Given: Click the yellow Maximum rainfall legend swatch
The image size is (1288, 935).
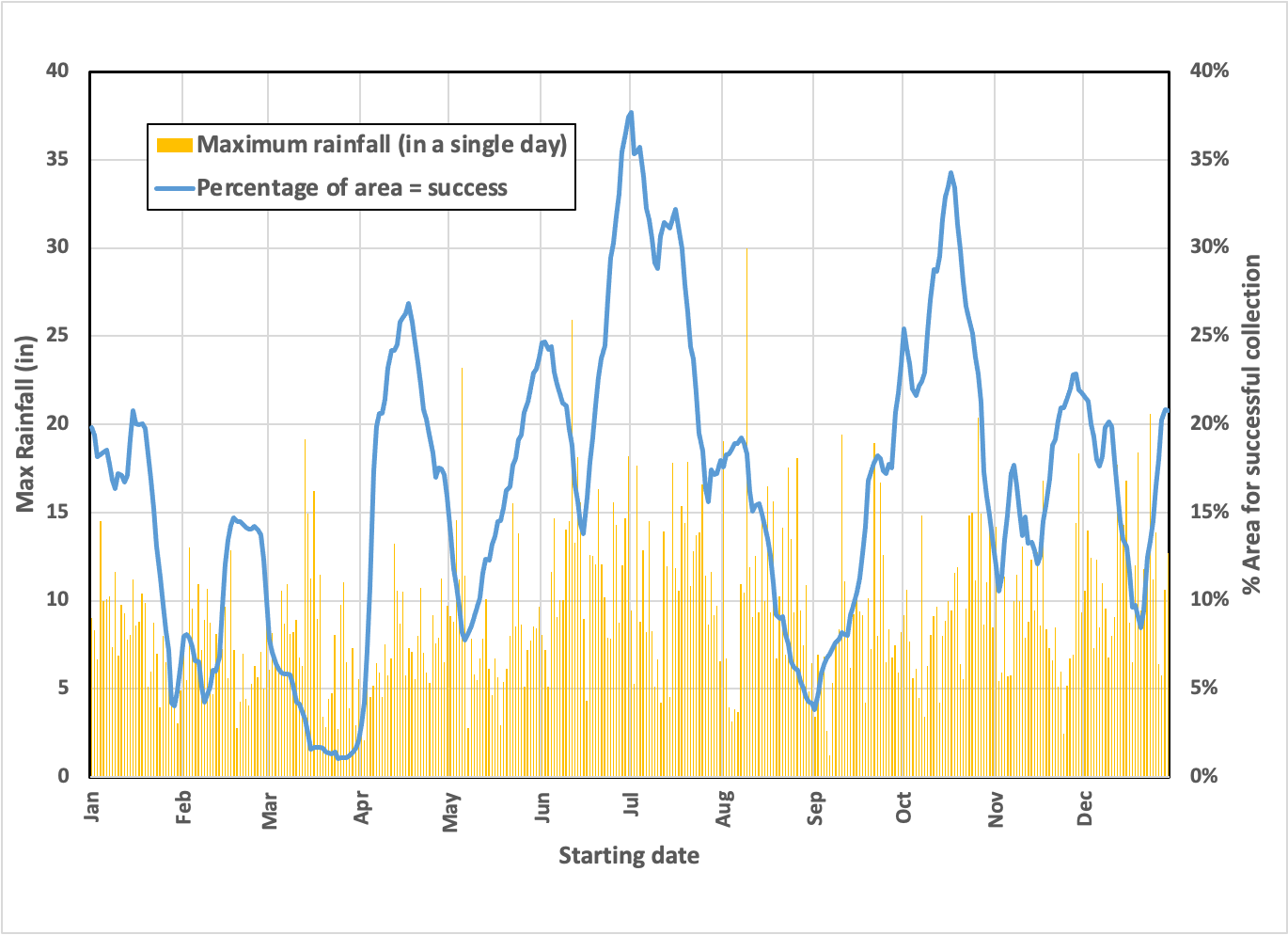Looking at the screenshot, I should tap(174, 145).
